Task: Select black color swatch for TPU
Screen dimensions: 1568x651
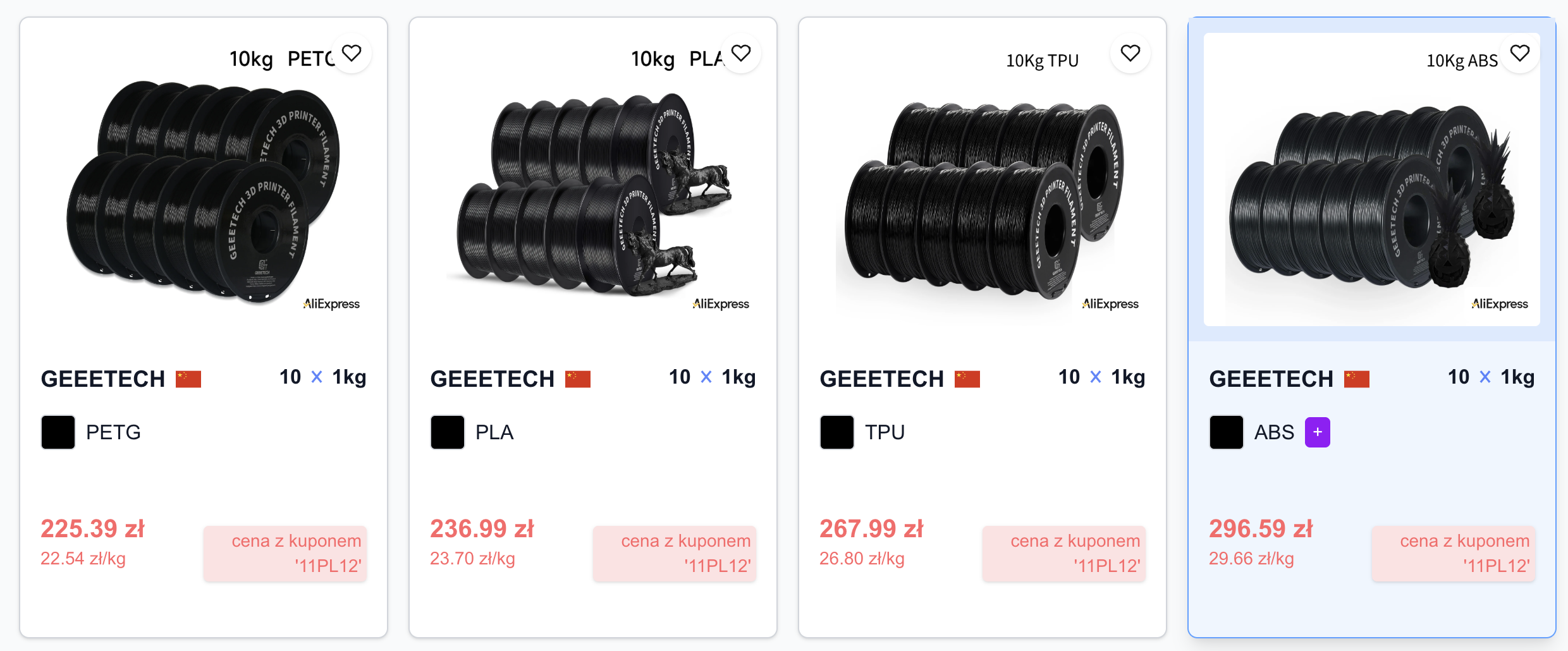Action: pyautogui.click(x=837, y=432)
